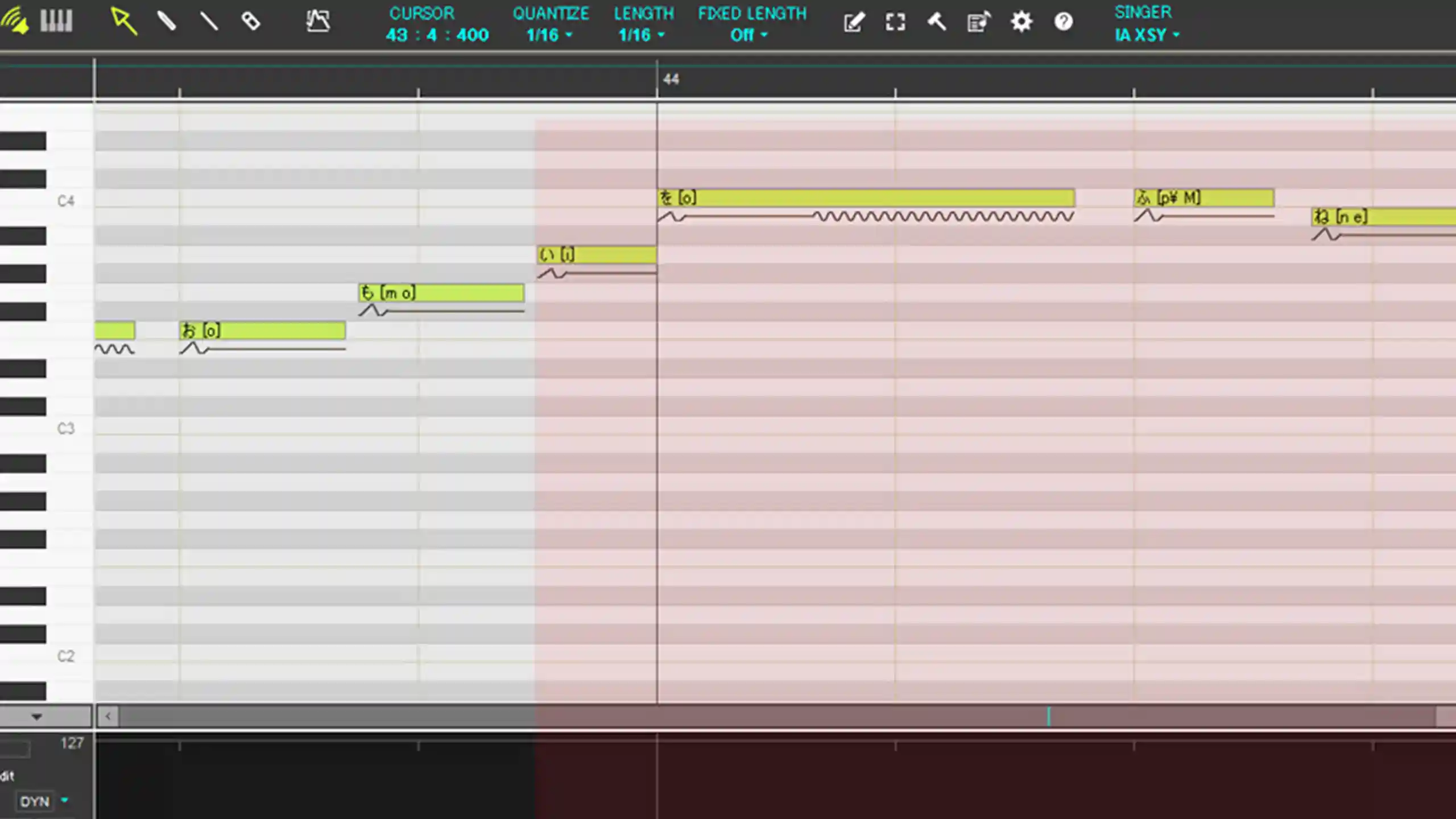The width and height of the screenshot is (1456, 819).
Task: Open the application settings gear
Action: [x=1021, y=23]
